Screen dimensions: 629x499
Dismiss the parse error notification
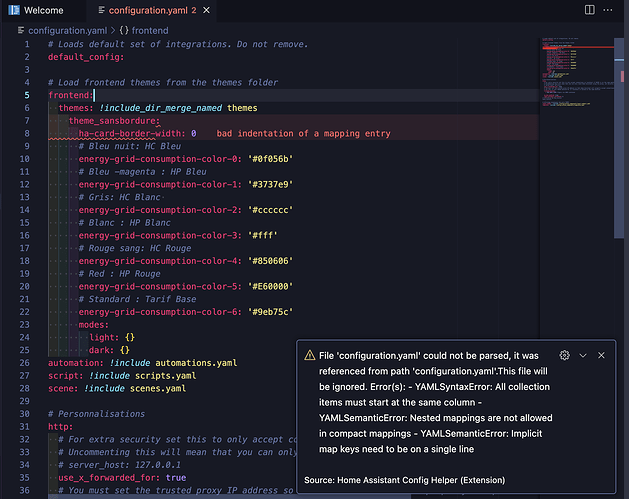click(x=601, y=355)
